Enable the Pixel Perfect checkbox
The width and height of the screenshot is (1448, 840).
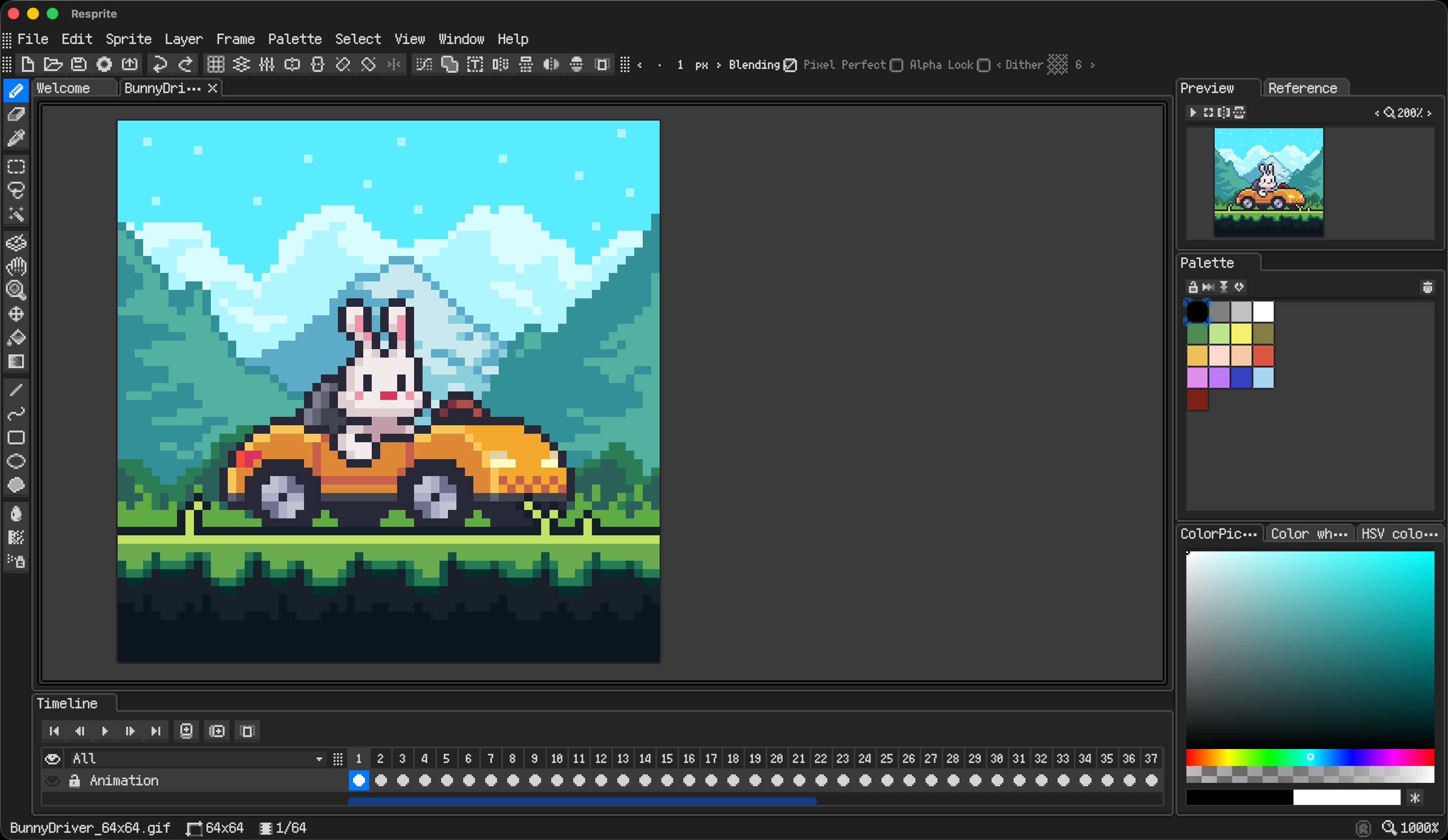pyautogui.click(x=896, y=65)
